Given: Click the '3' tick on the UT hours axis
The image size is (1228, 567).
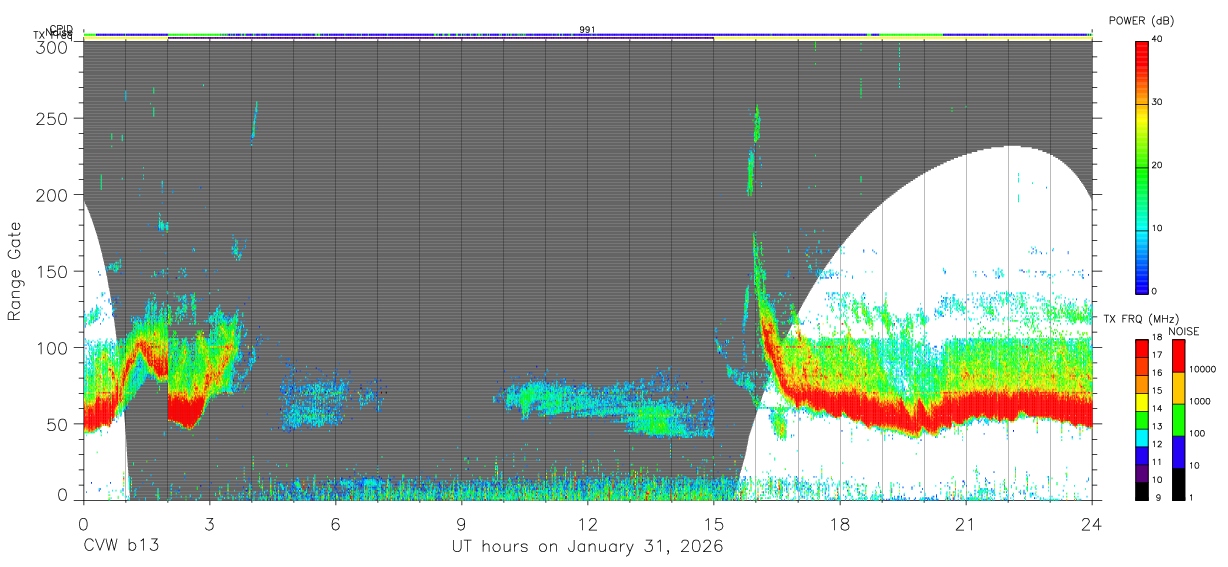Looking at the screenshot, I should [x=209, y=523].
